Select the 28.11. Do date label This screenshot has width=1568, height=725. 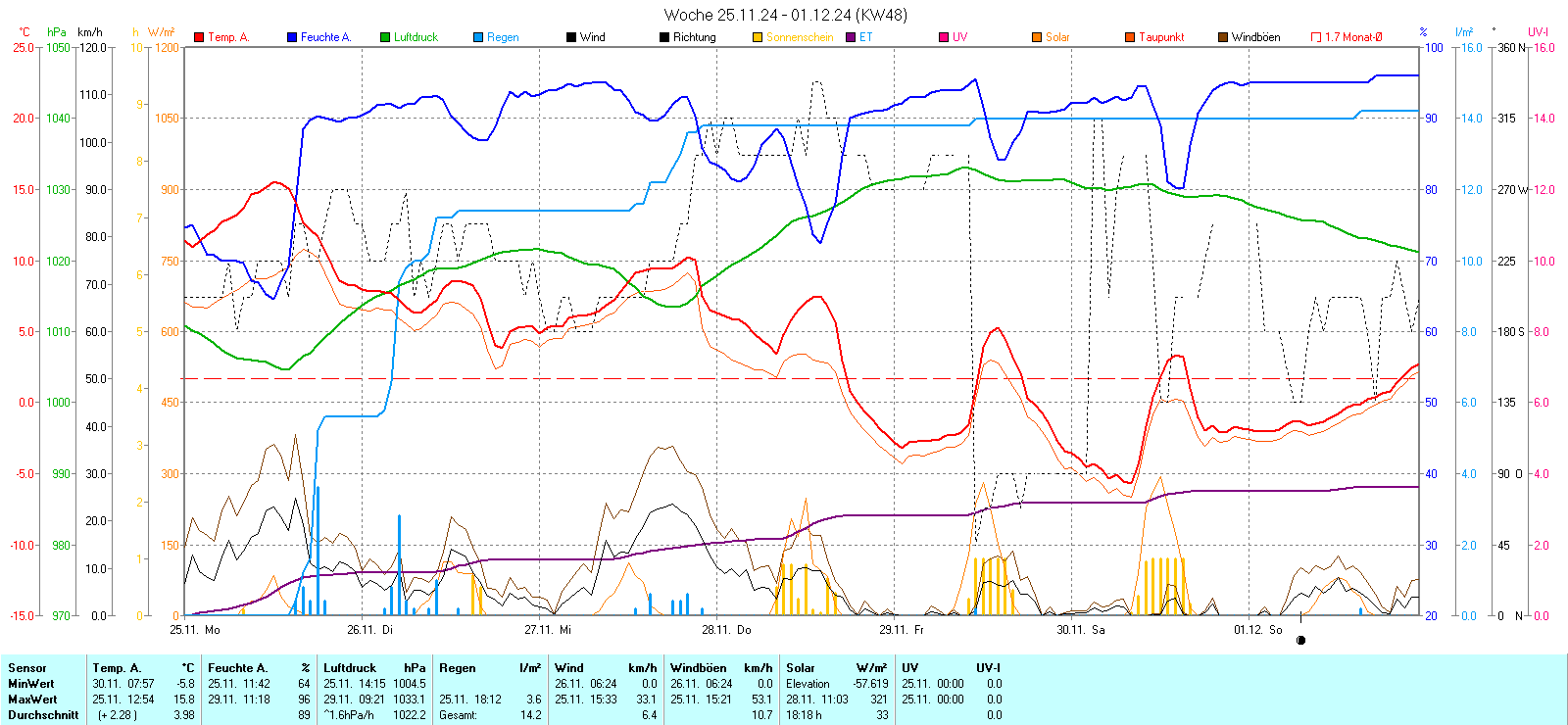tap(726, 630)
